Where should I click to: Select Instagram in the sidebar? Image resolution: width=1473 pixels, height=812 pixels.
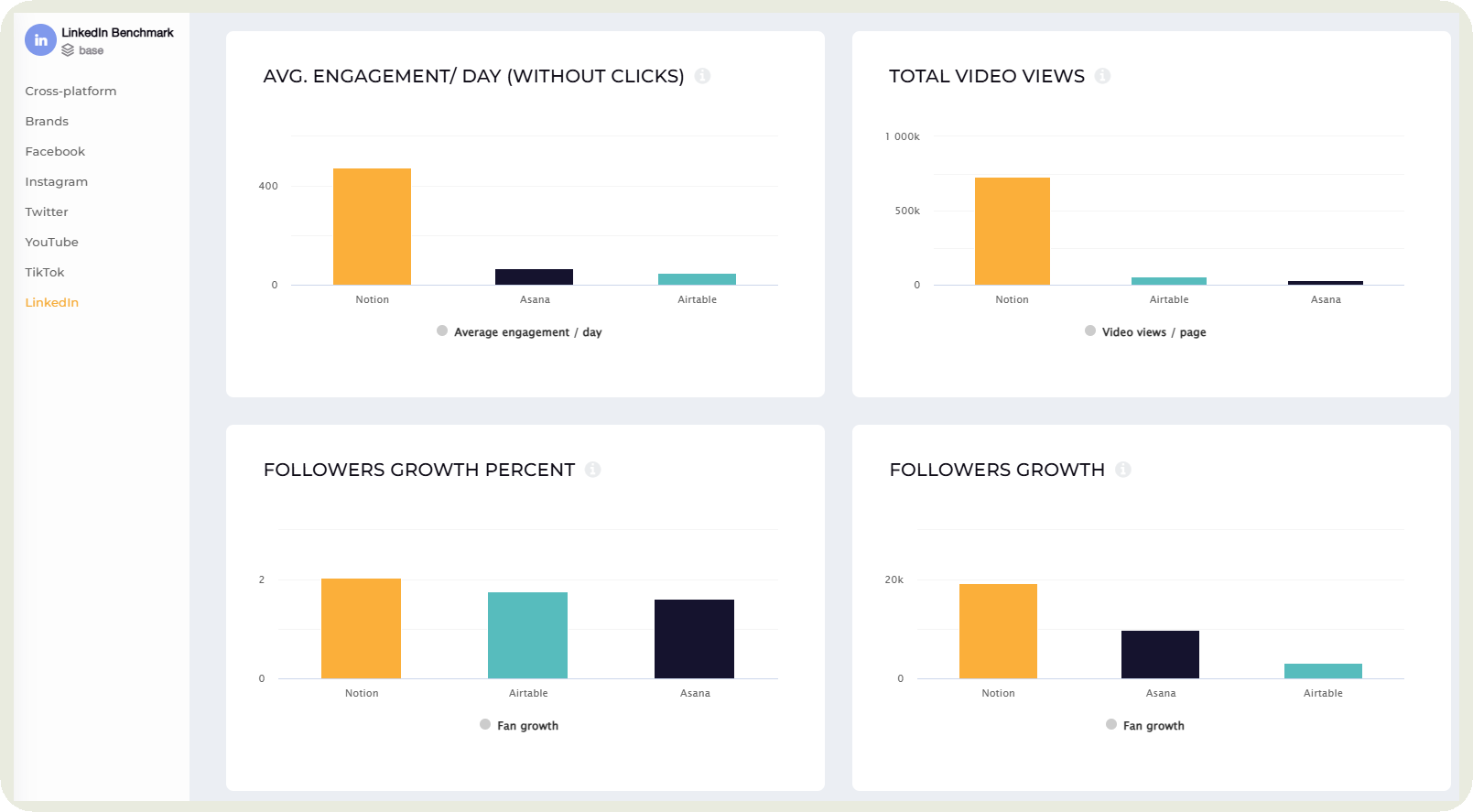click(57, 181)
